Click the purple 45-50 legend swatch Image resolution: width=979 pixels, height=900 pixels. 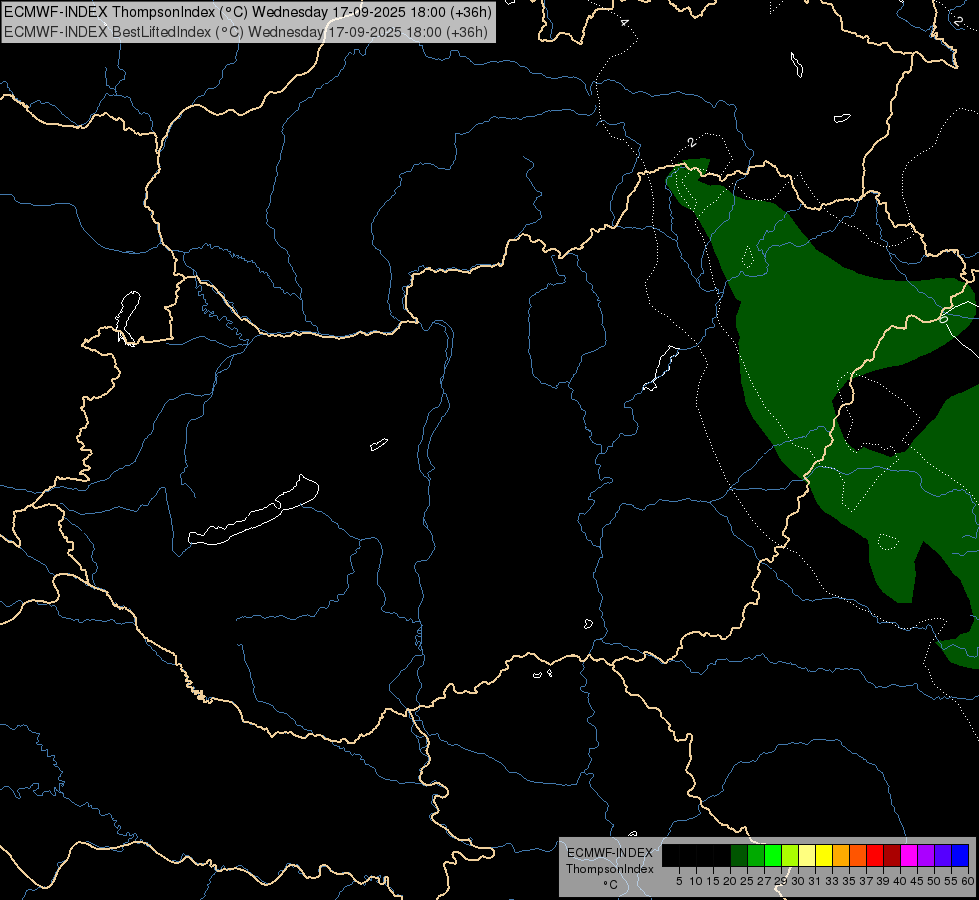(926, 855)
